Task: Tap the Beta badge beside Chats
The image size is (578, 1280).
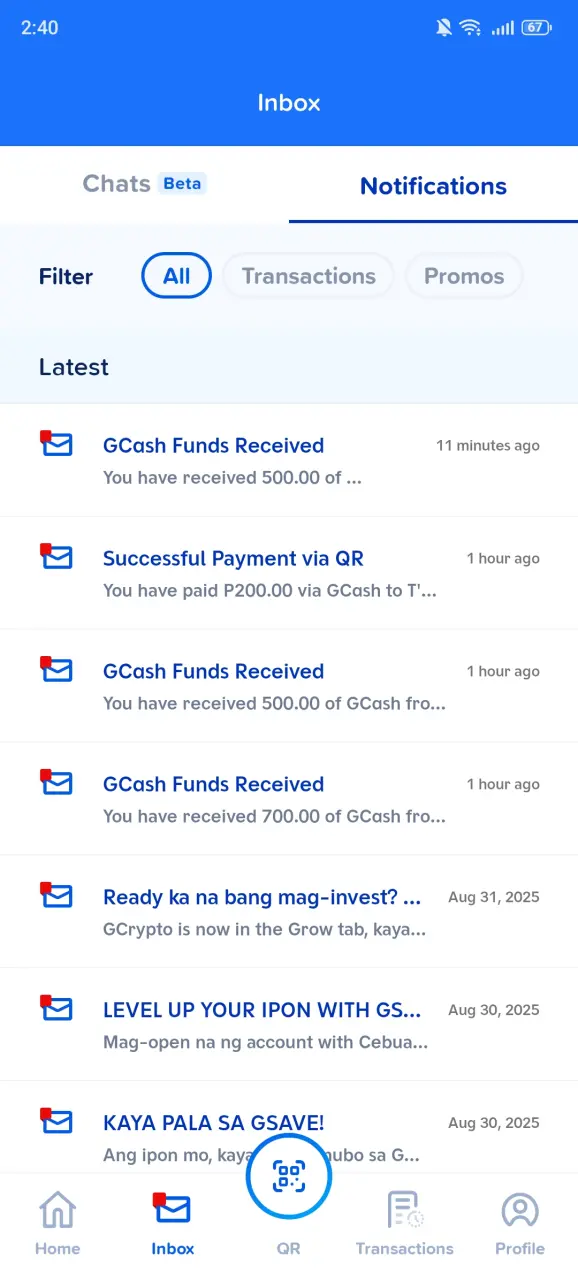Action: click(182, 184)
